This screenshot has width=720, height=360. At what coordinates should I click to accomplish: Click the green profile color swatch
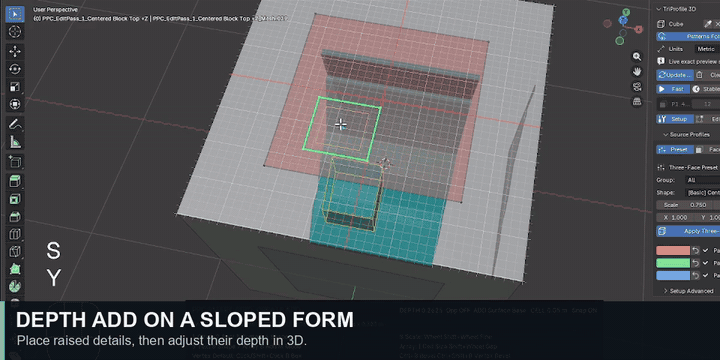(673, 263)
